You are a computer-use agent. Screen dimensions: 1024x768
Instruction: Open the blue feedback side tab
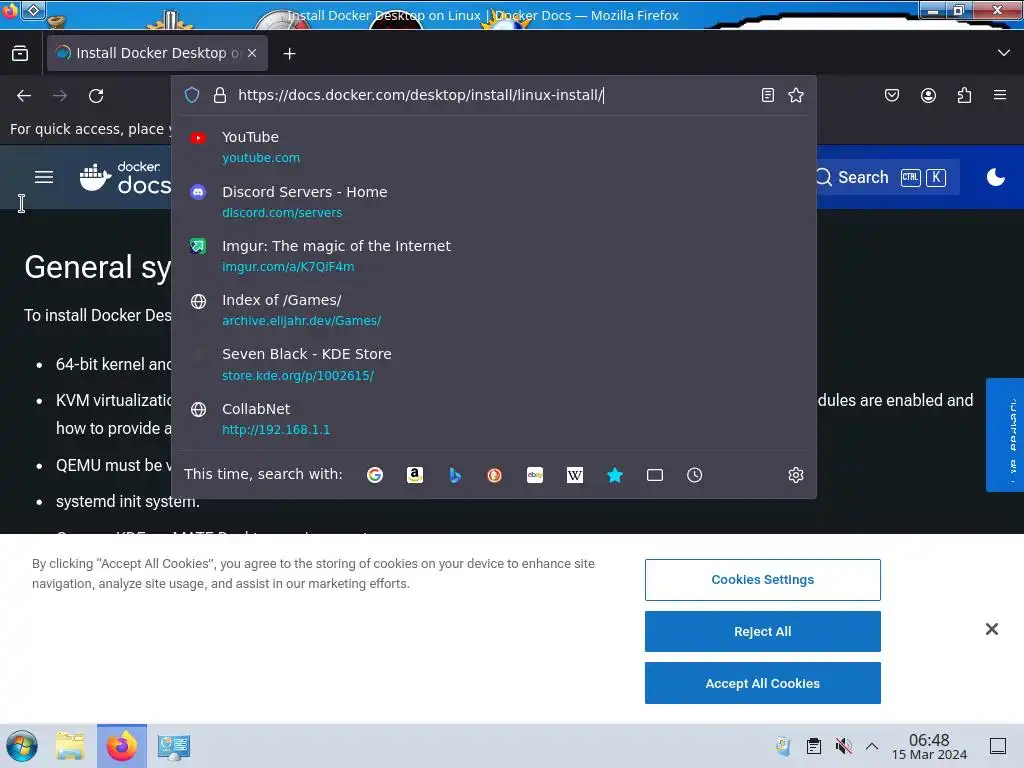(1005, 434)
